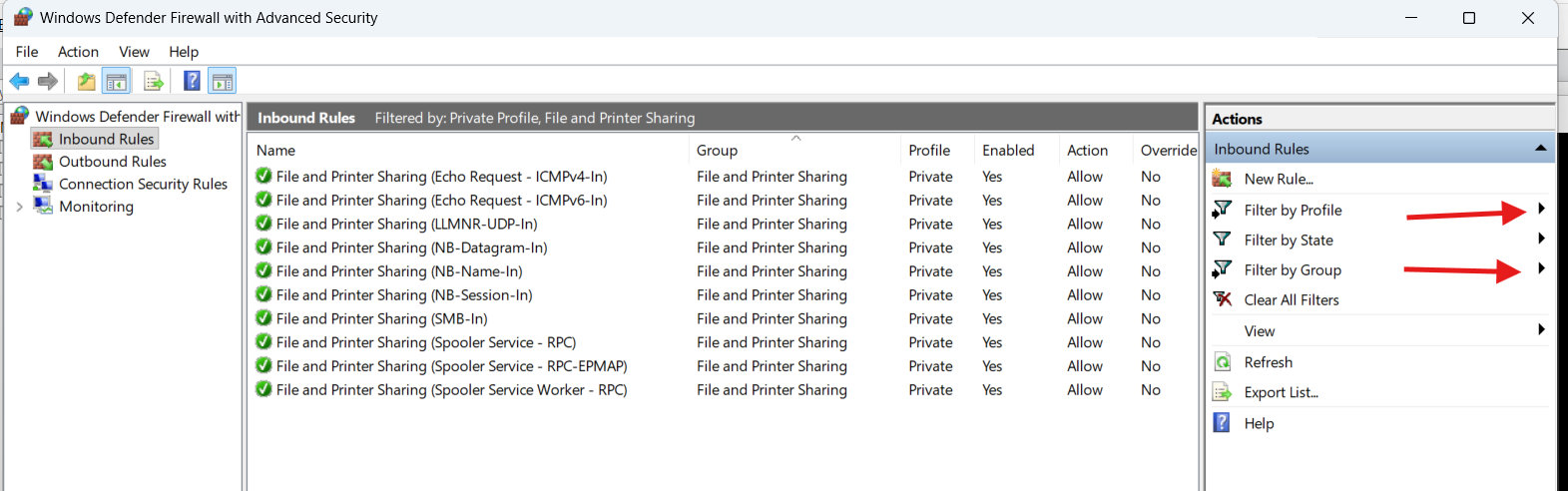The height and width of the screenshot is (491, 1568).
Task: Open the Help menu in menu bar
Action: tap(184, 52)
